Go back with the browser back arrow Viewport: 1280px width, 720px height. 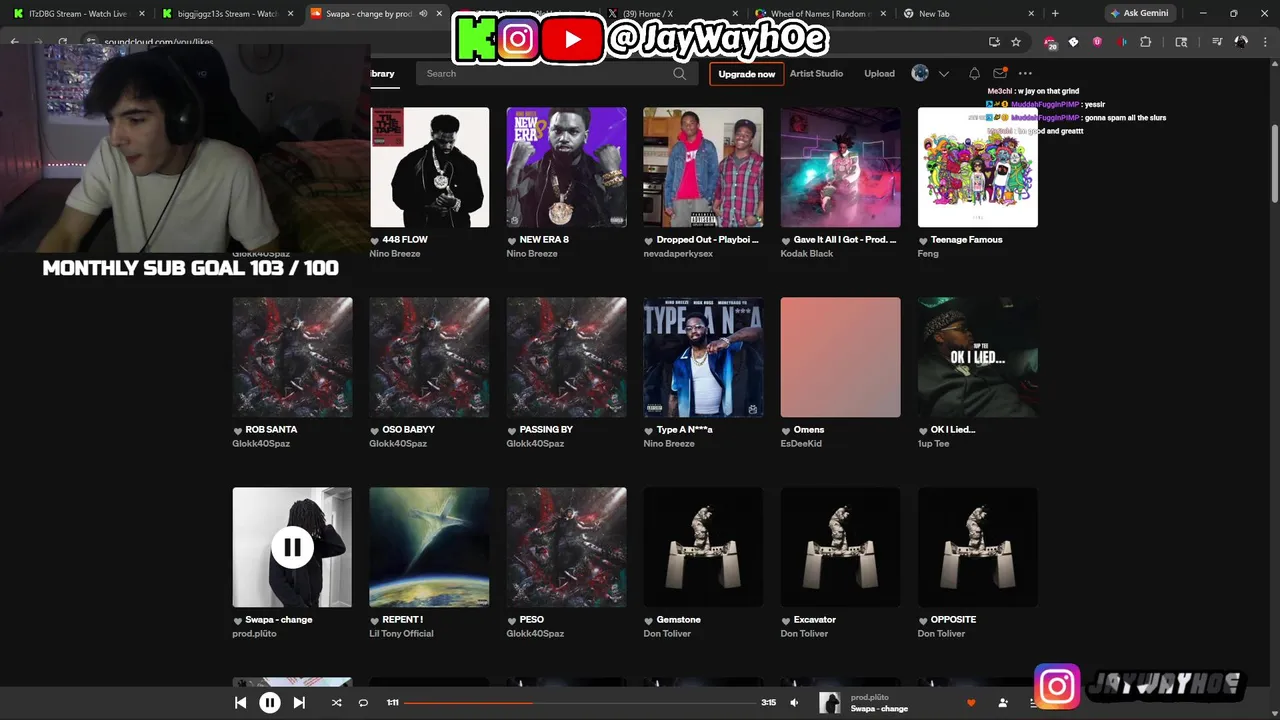[14, 42]
